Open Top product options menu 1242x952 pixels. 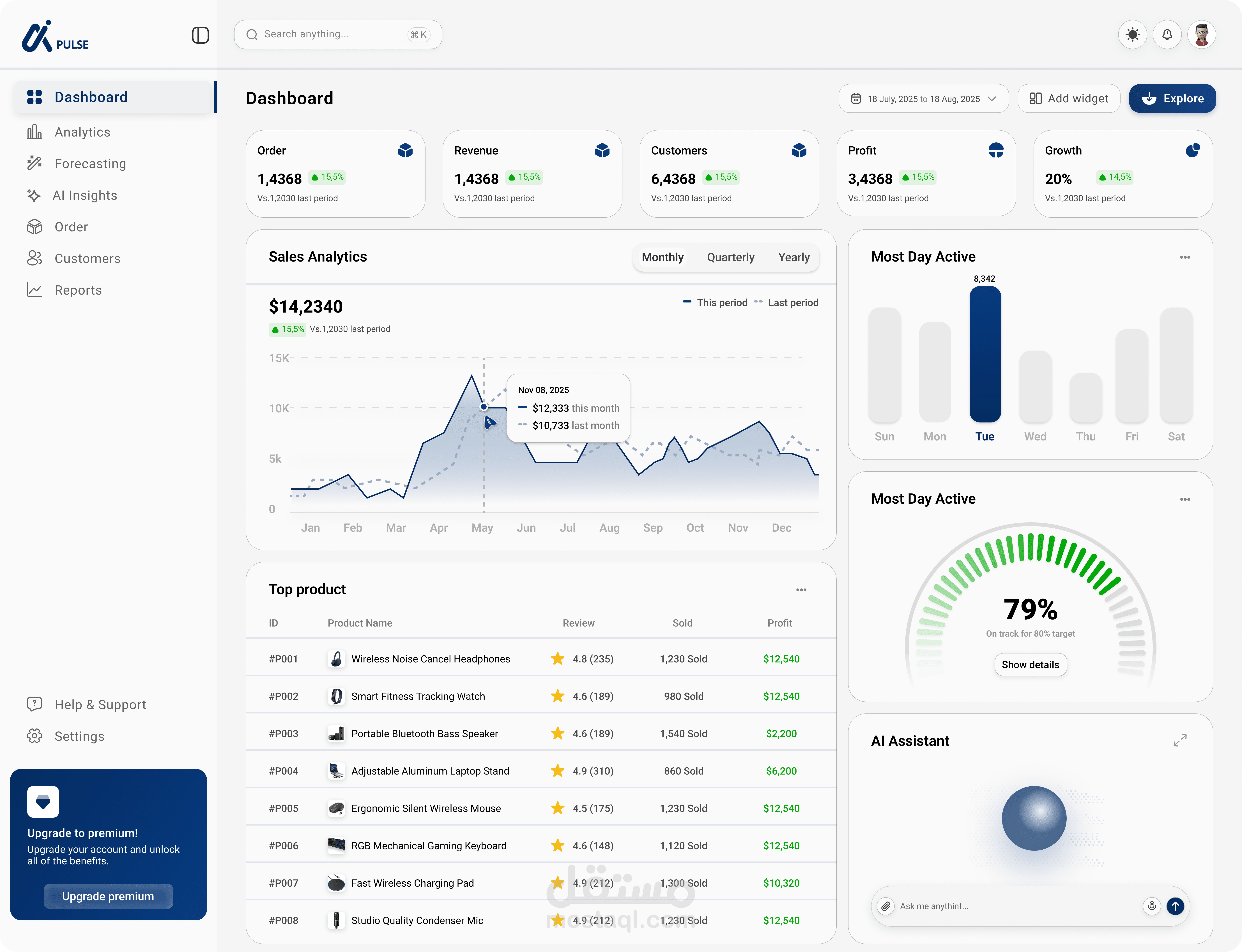pos(801,590)
